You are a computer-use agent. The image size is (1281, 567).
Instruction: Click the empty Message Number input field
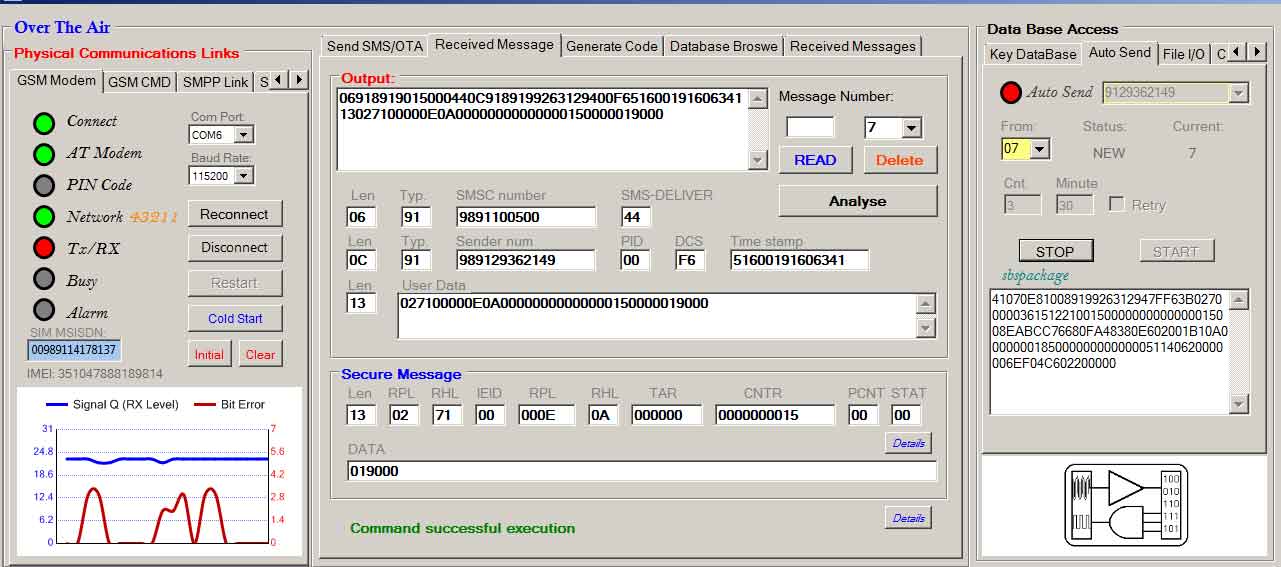(810, 128)
